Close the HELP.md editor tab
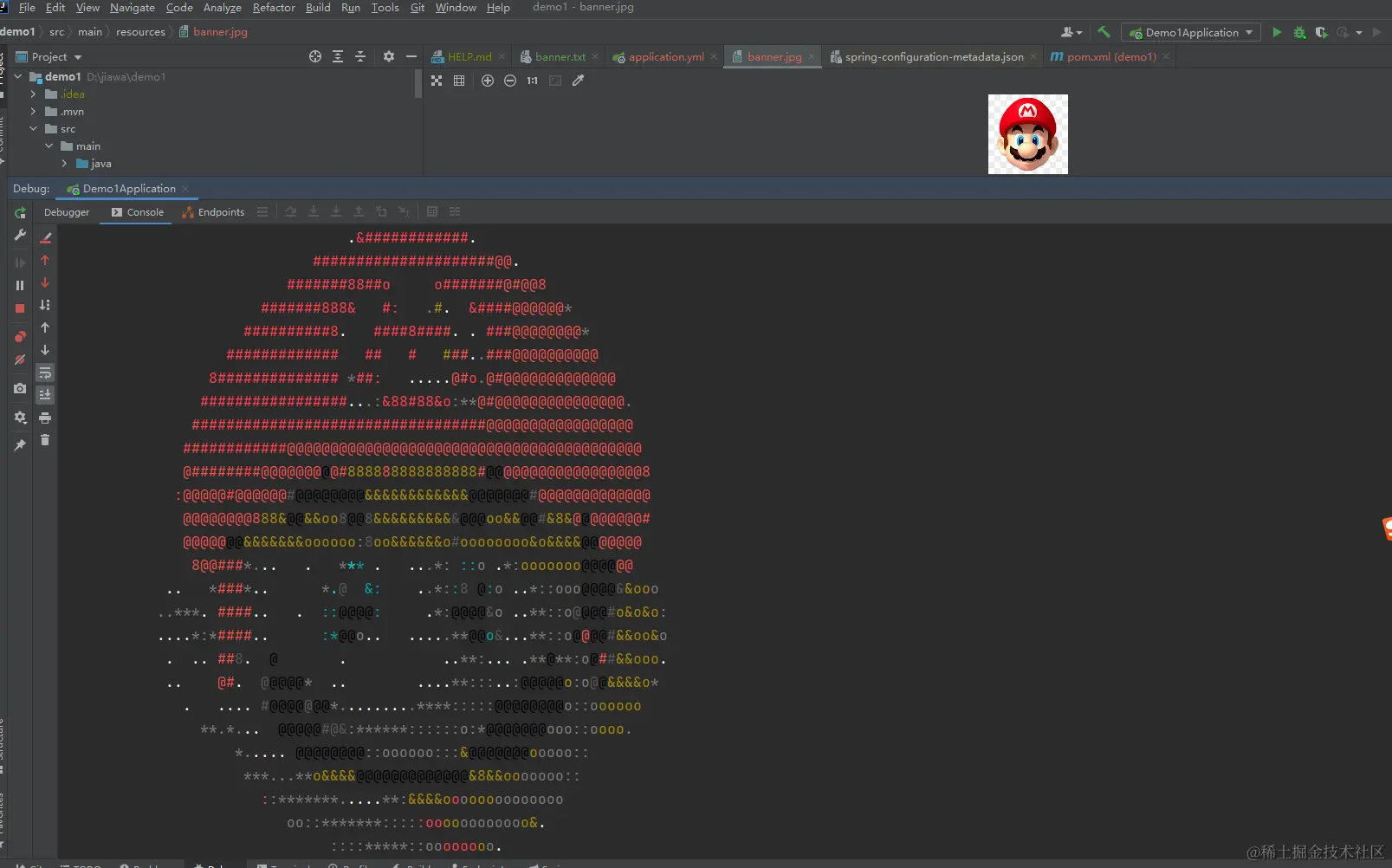Screen dimensions: 1392x868 pyautogui.click(x=502, y=57)
